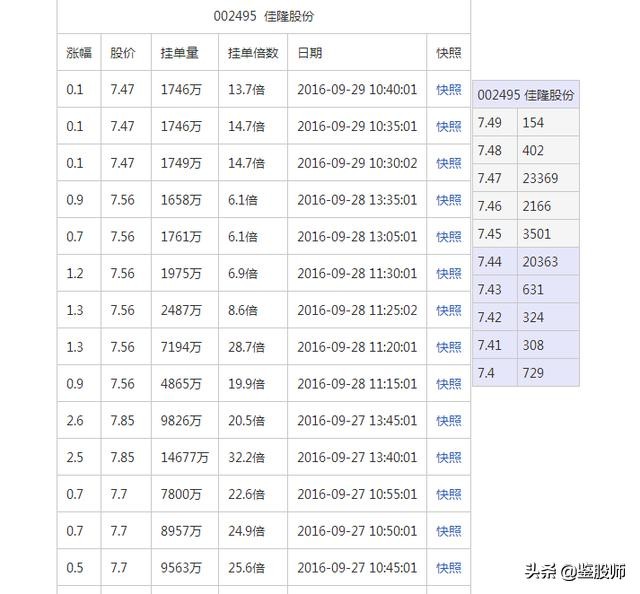Open 快照 link for 2016-09-28 11:25:02 row
640x594 pixels.
click(x=449, y=310)
